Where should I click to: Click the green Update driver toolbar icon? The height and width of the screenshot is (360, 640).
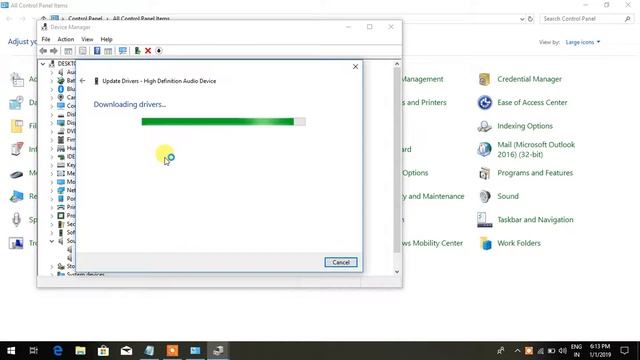tap(137, 51)
